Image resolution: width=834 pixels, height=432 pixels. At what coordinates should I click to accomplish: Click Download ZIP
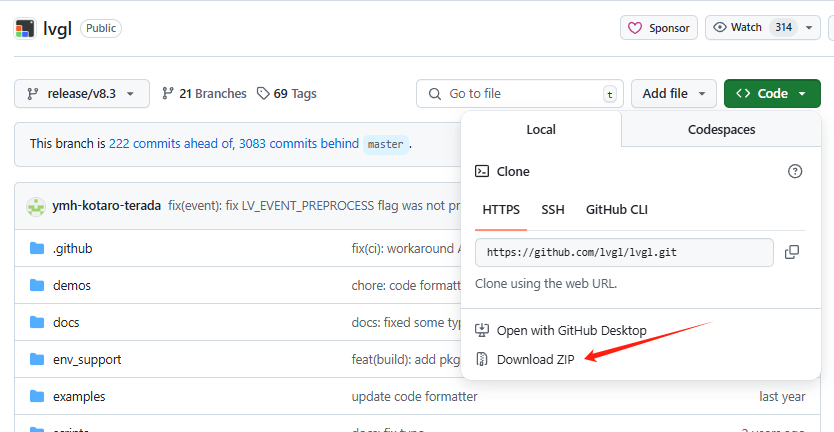[536, 360]
